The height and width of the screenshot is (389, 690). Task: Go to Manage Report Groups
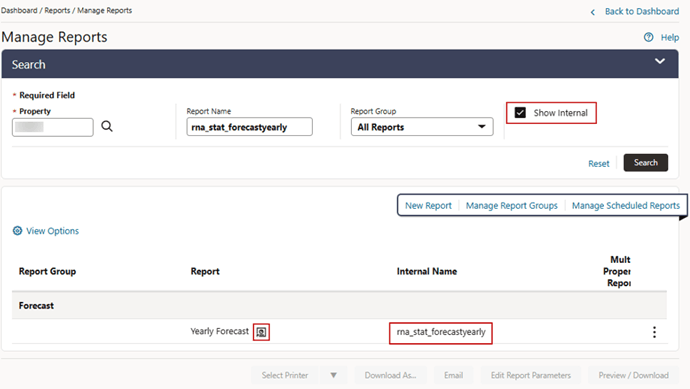(x=511, y=206)
